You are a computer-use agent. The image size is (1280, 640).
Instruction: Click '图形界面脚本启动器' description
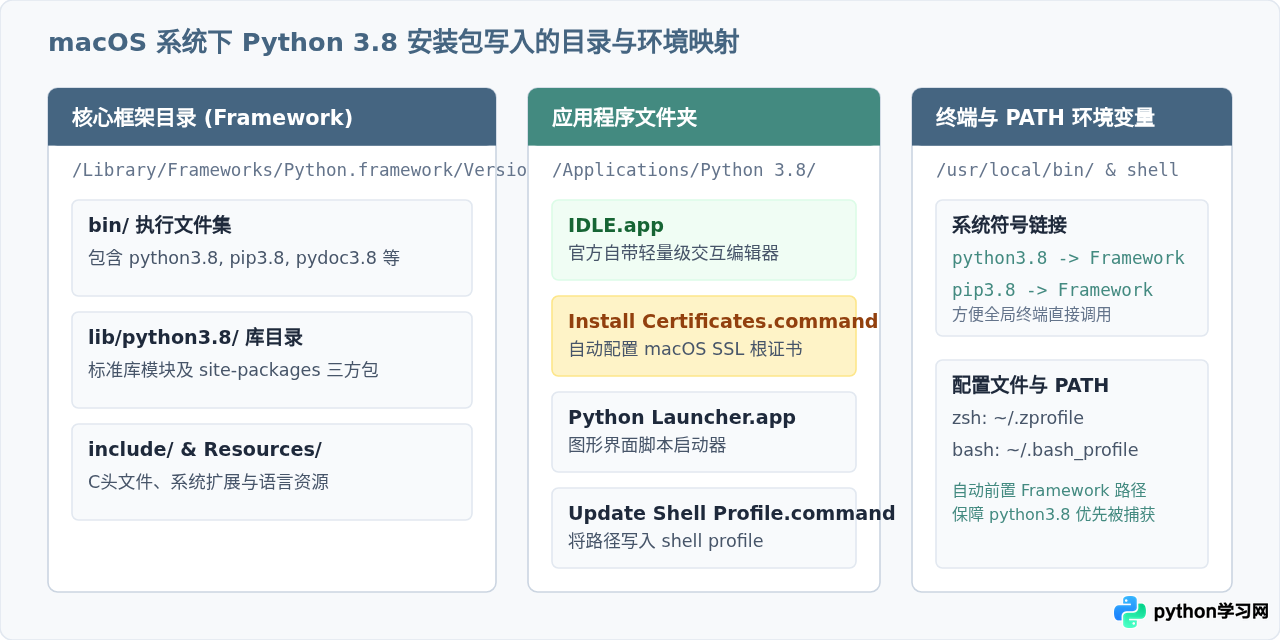pyautogui.click(x=647, y=445)
